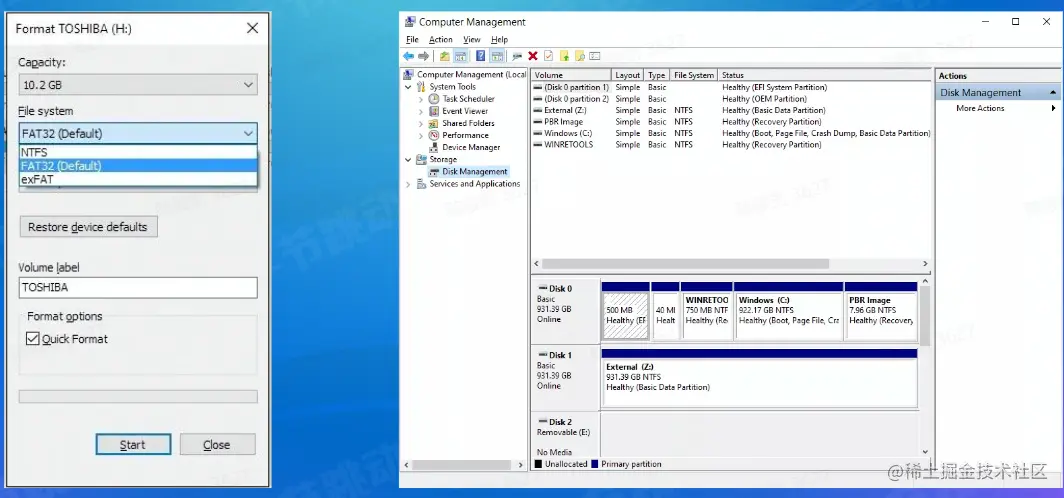Image resolution: width=1064 pixels, height=498 pixels.
Task: Click the Performance gauge icon in tree
Action: pos(434,135)
